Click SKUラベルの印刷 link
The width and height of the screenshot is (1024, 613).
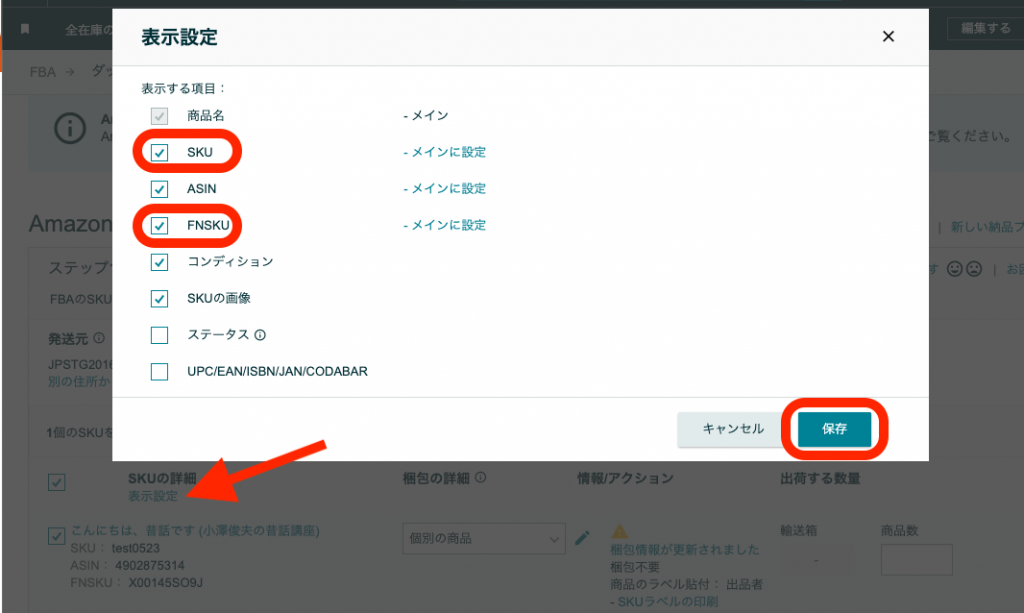[667, 601]
